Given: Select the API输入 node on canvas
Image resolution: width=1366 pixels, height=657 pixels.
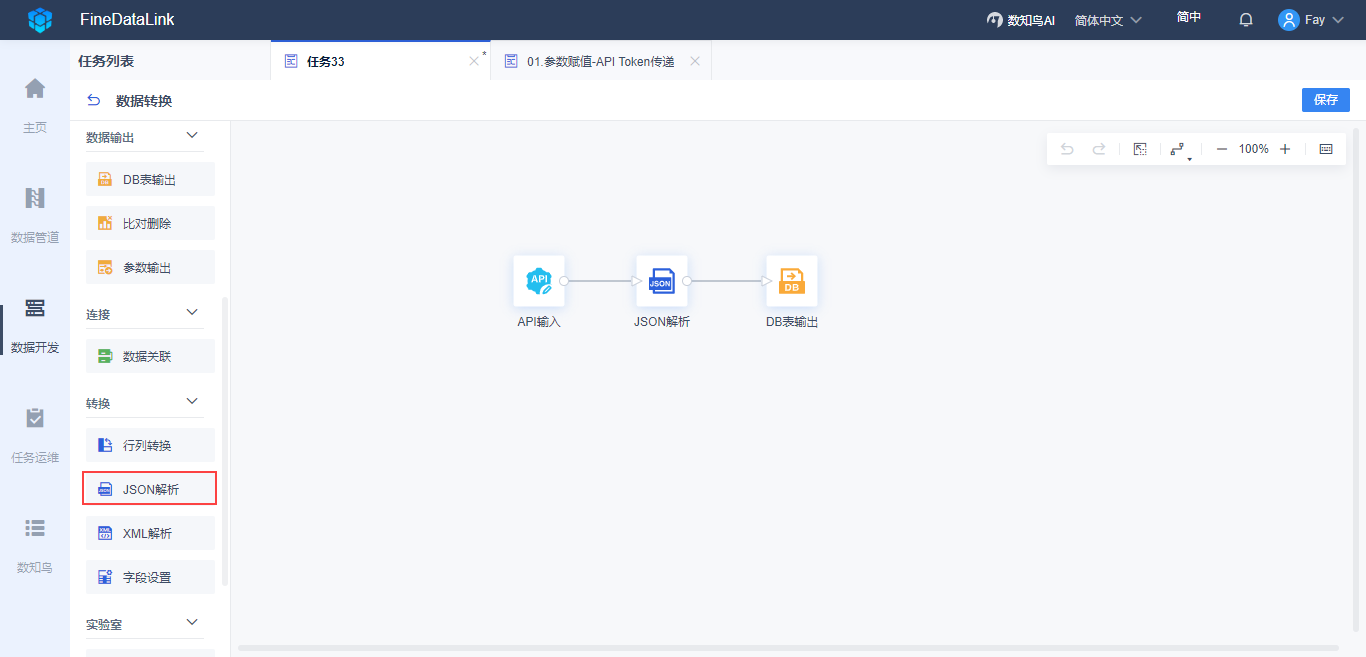Looking at the screenshot, I should pyautogui.click(x=539, y=281).
